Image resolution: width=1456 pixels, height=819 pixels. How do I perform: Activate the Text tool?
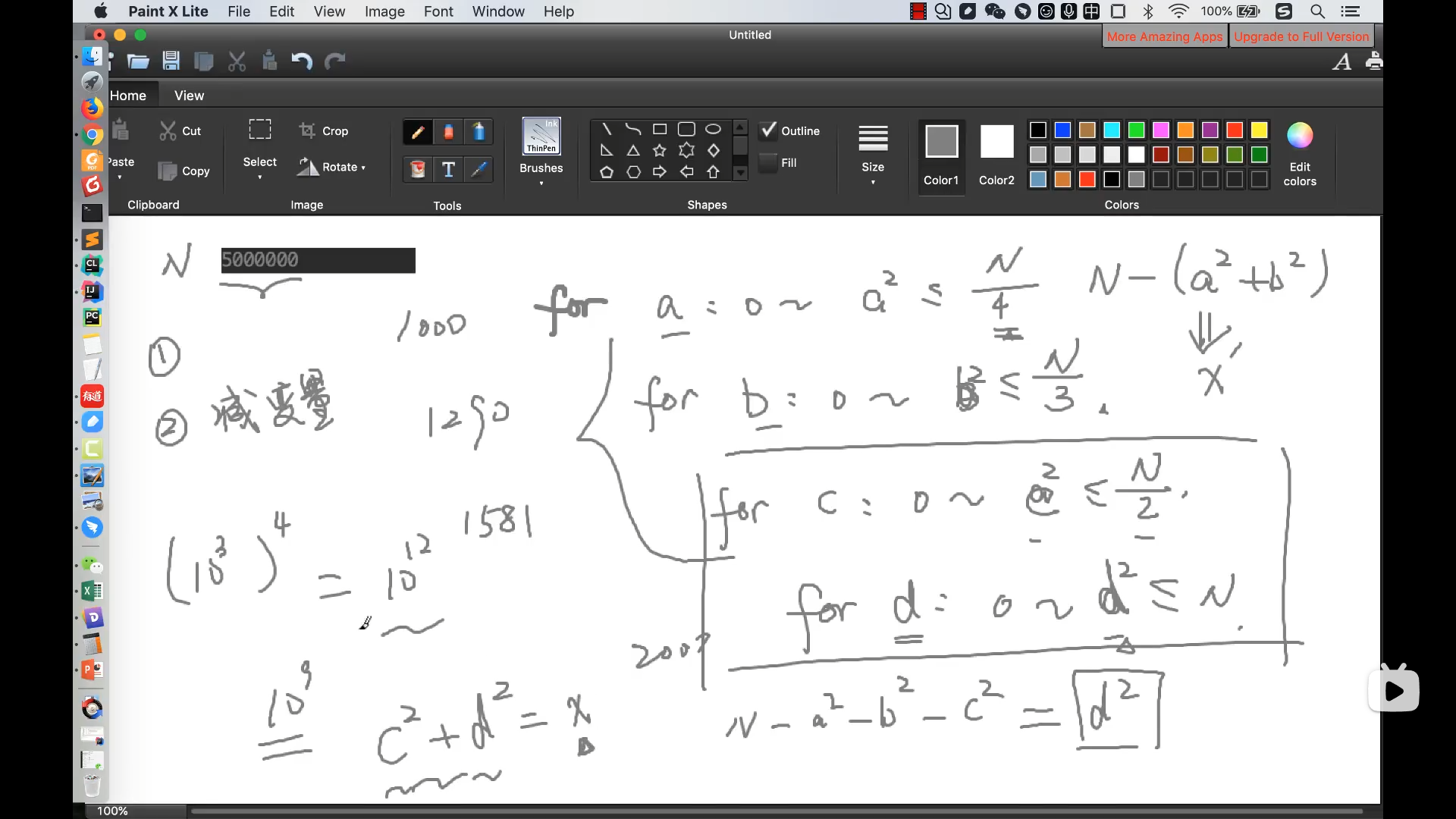(448, 169)
